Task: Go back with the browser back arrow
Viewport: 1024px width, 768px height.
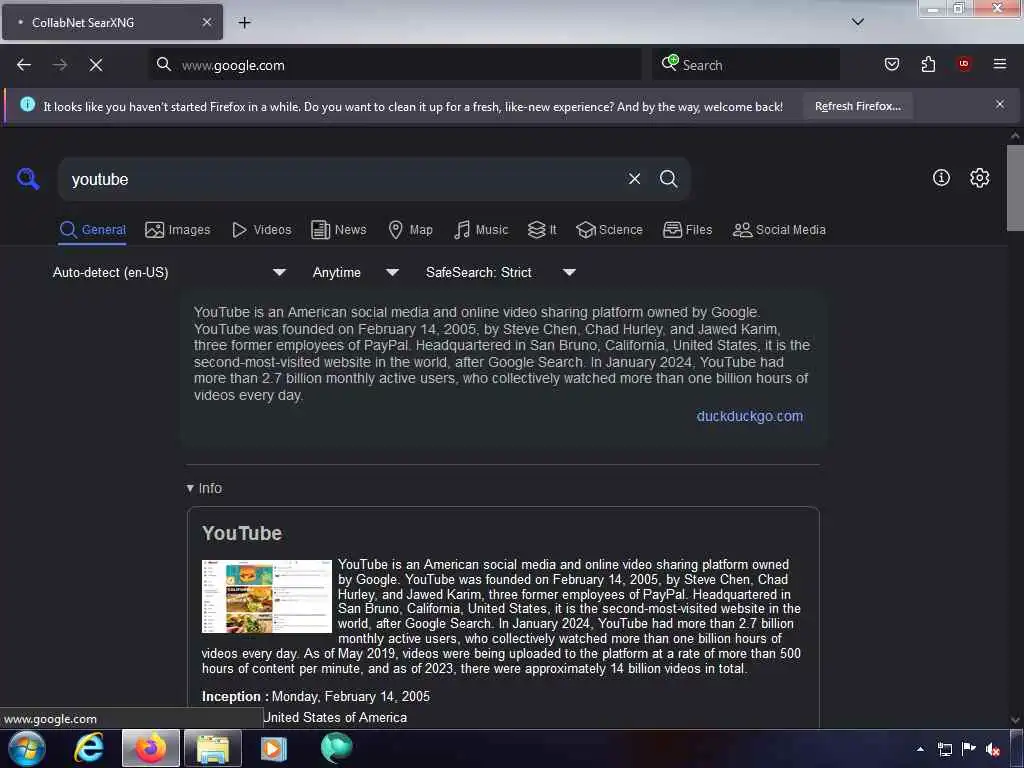Action: click(x=24, y=65)
